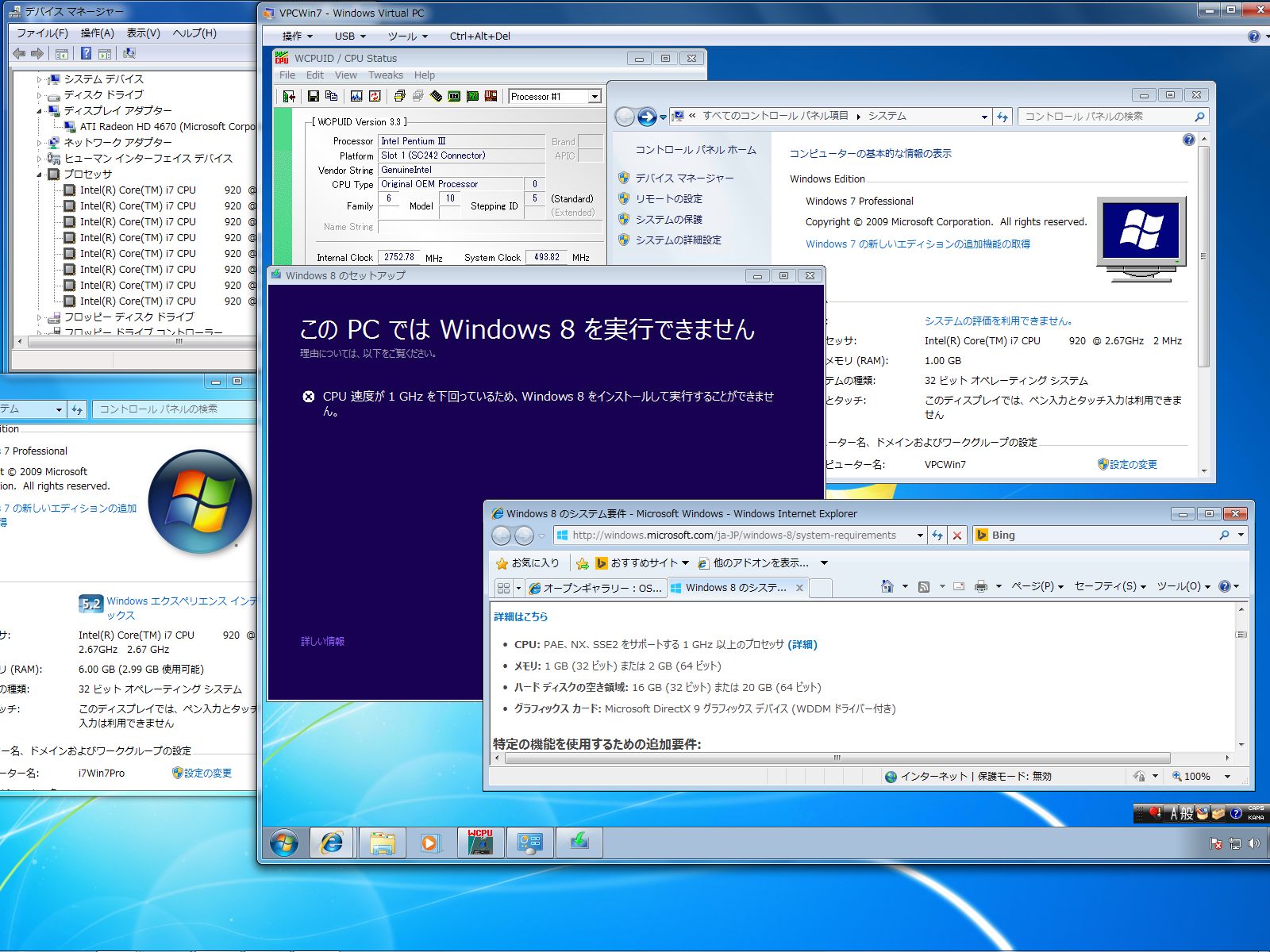This screenshot has height=952, width=1270.
Task: Open セーフティ(S) dropdown in IE
Action: pyautogui.click(x=1110, y=586)
